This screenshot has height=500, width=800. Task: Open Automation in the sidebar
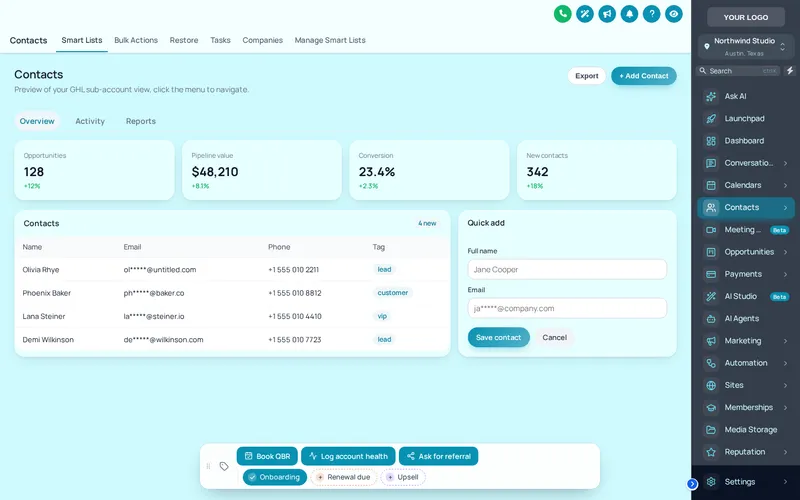(746, 363)
